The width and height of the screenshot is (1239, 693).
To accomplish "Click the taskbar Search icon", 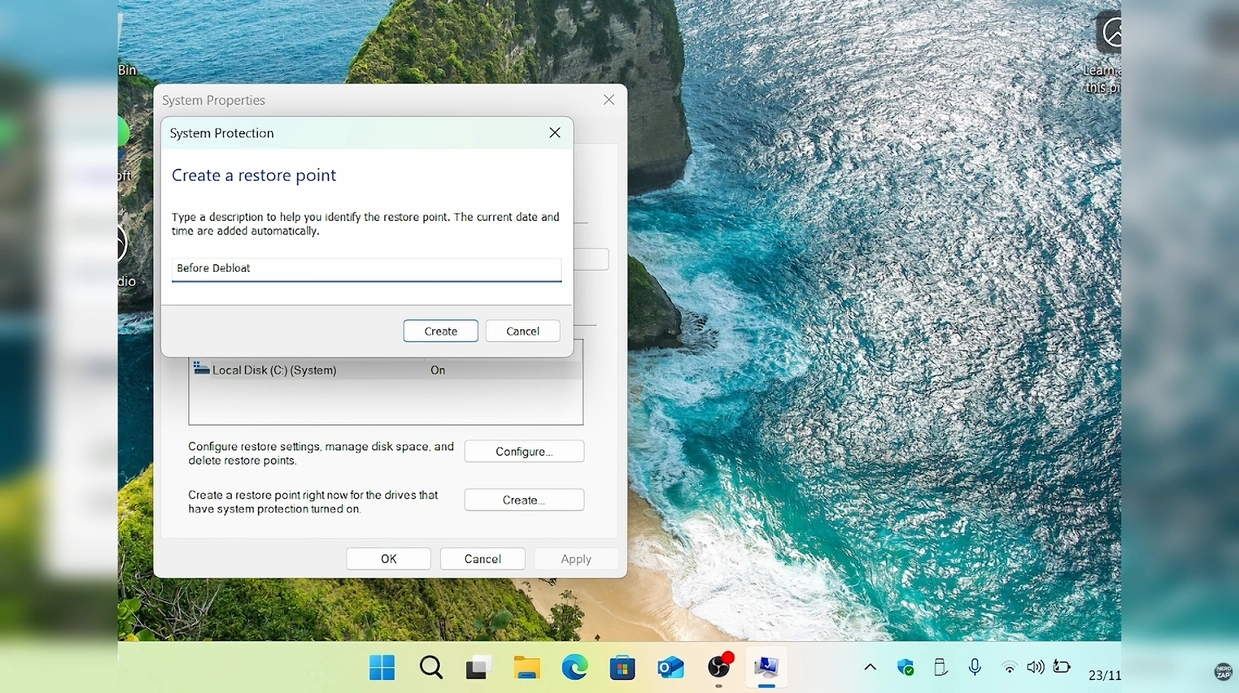I will [431, 667].
